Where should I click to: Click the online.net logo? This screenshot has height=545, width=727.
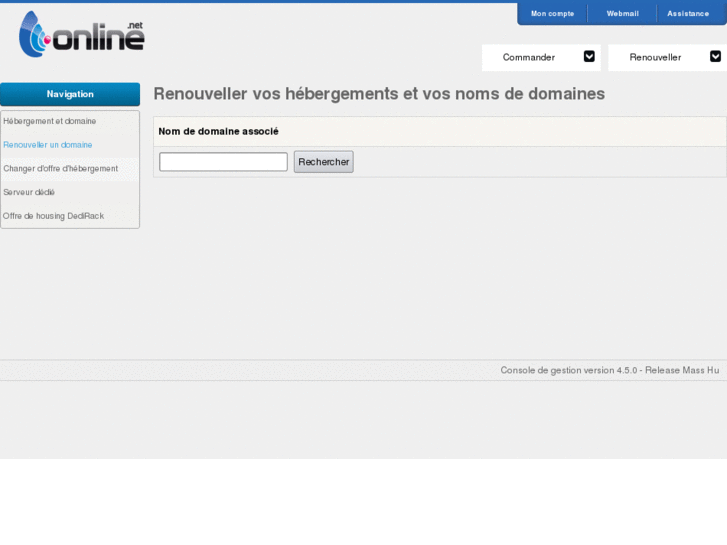[82, 34]
